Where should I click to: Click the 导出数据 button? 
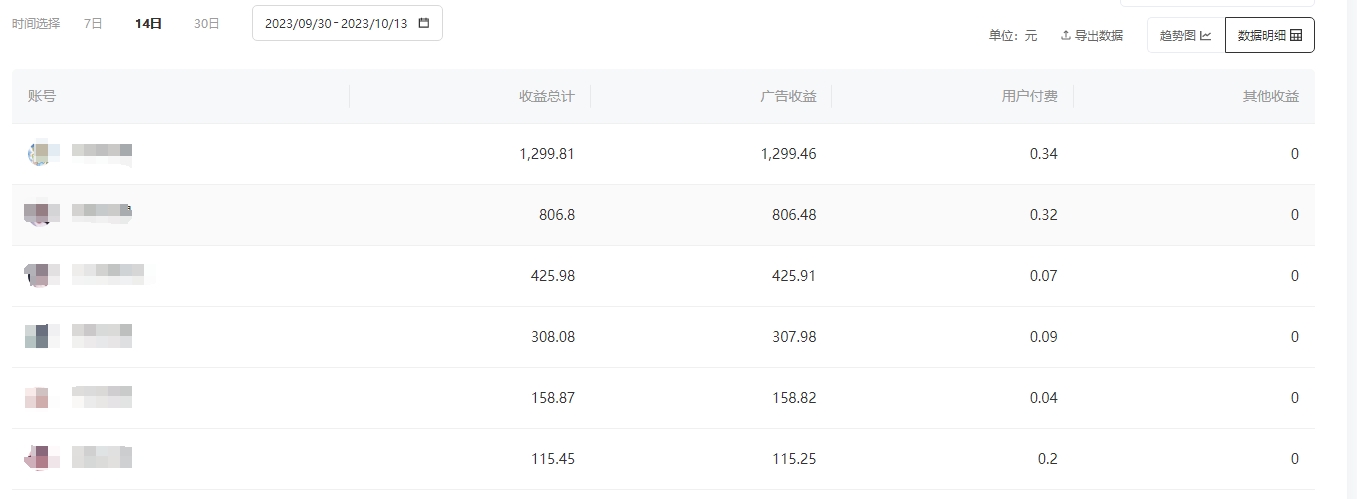pyautogui.click(x=1091, y=35)
